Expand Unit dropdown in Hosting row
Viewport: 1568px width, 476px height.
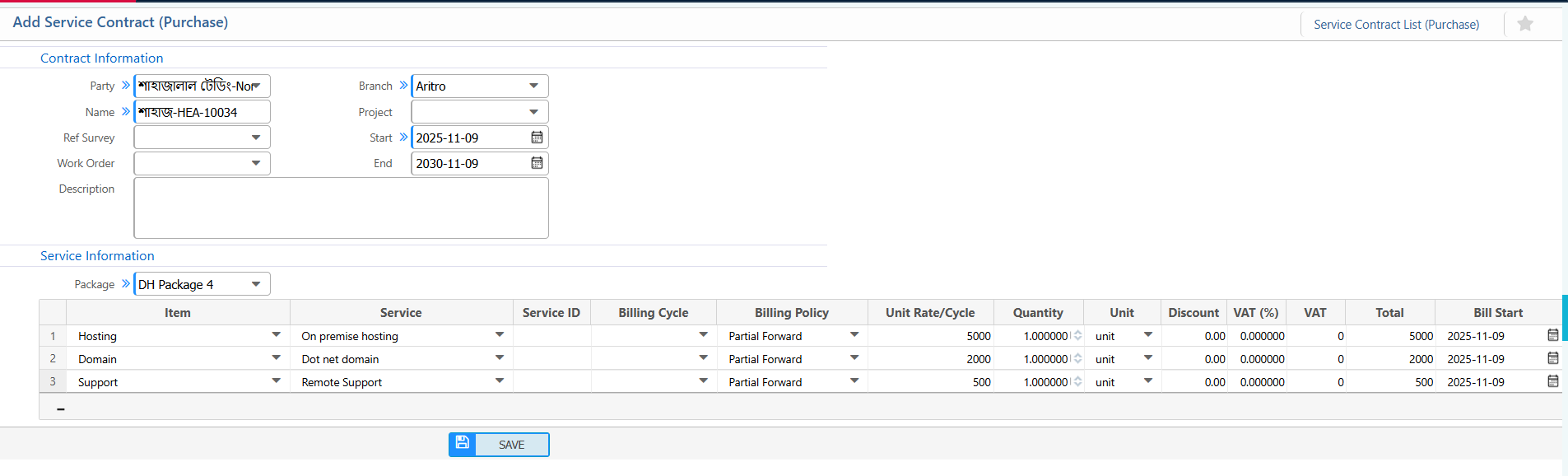(1148, 335)
